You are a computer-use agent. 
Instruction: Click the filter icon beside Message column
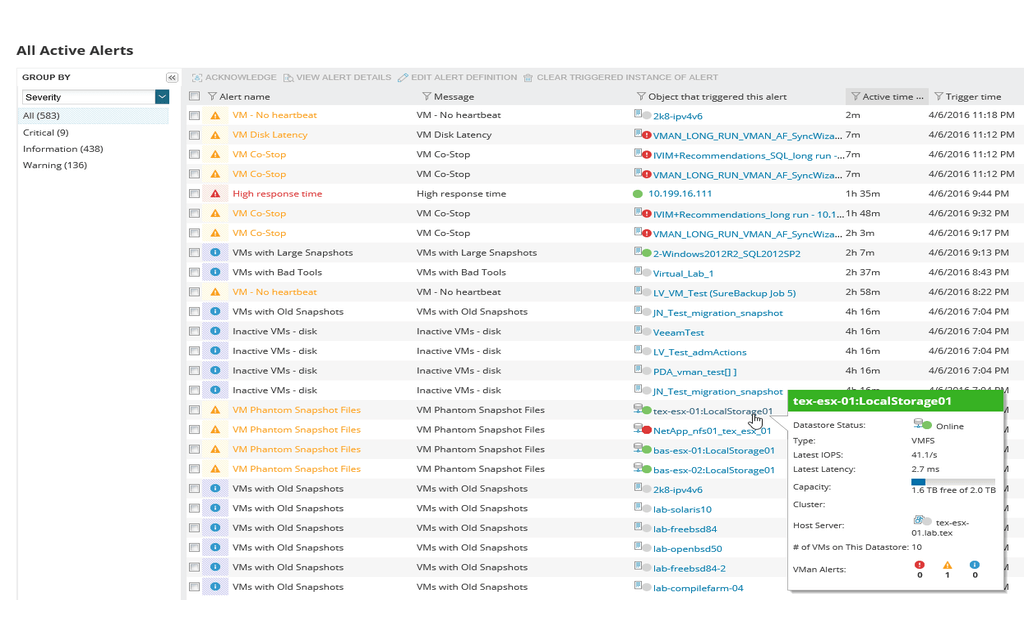point(427,97)
